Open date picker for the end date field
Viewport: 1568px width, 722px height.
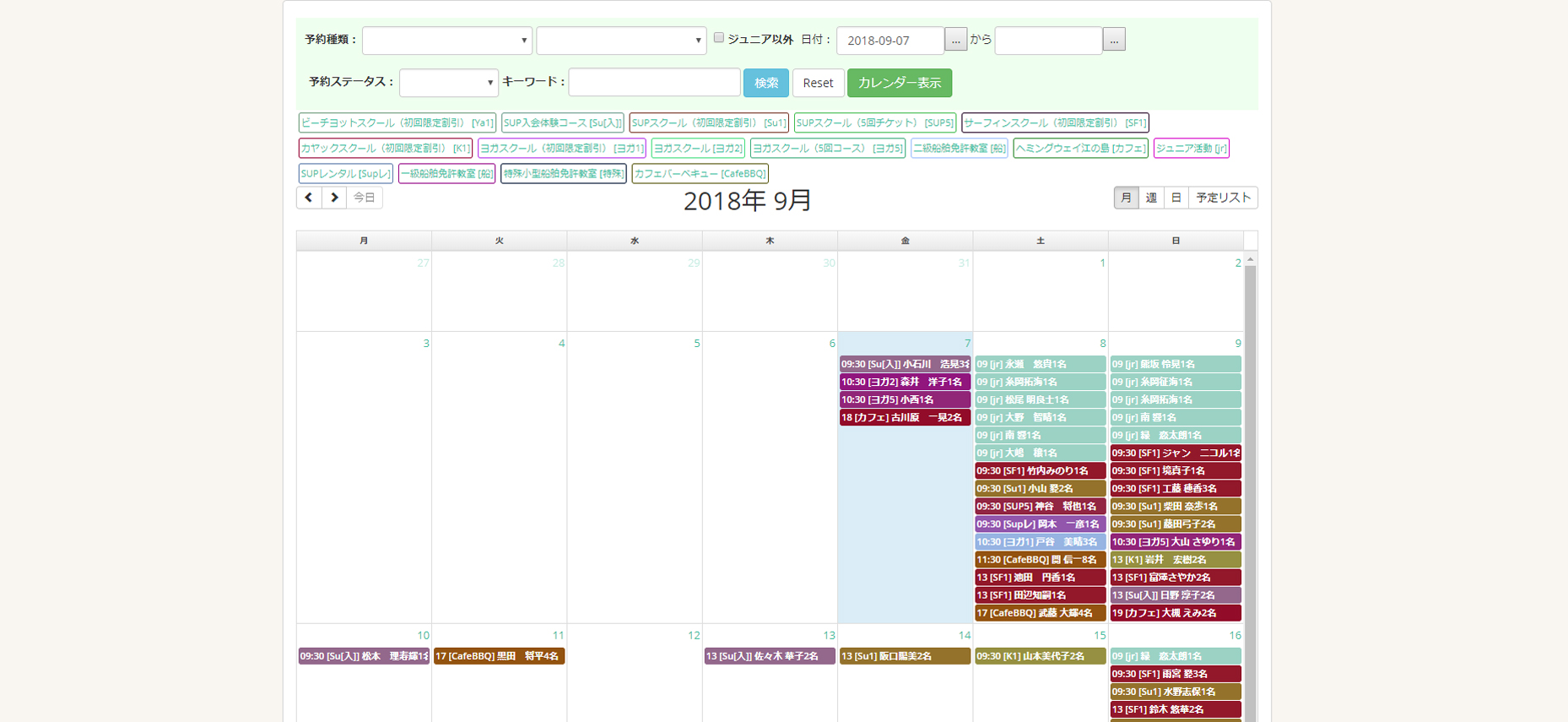point(1114,40)
